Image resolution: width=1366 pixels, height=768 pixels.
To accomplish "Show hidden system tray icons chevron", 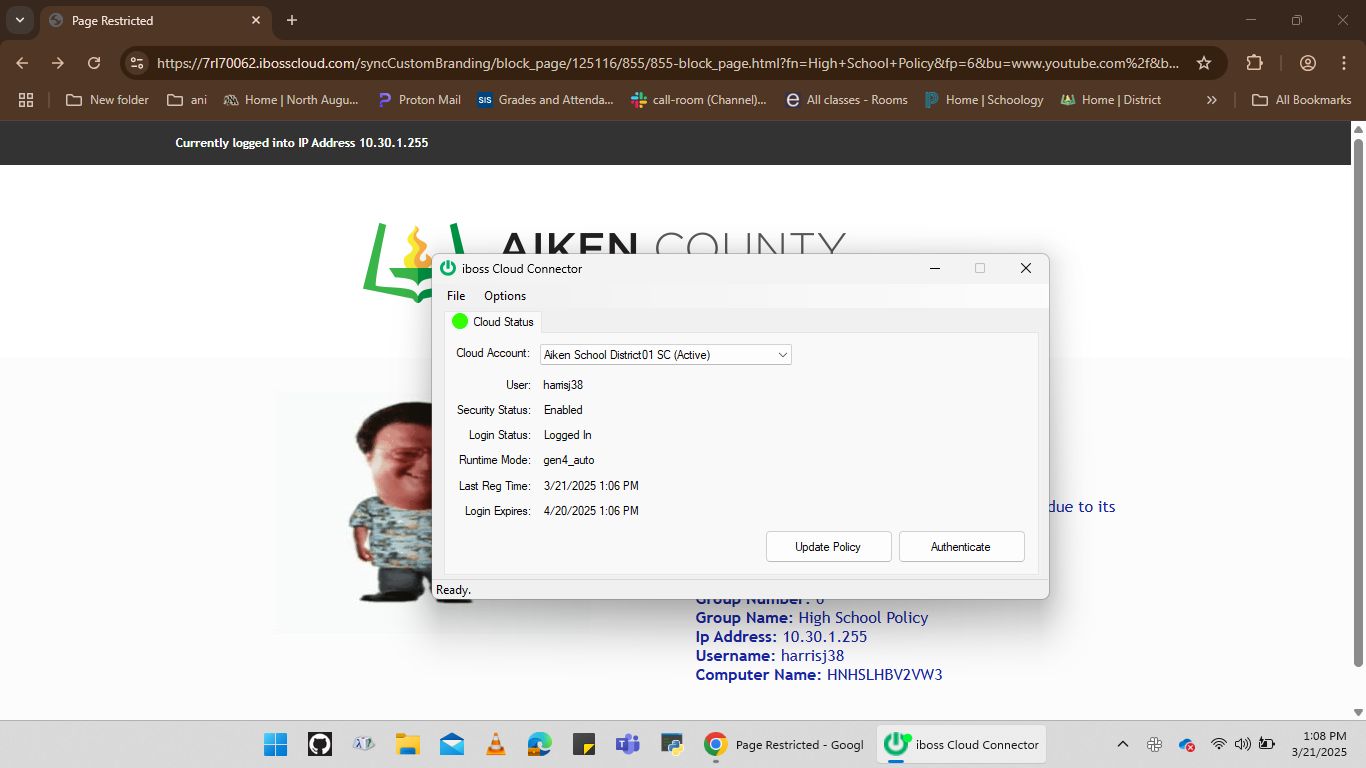I will (1122, 744).
